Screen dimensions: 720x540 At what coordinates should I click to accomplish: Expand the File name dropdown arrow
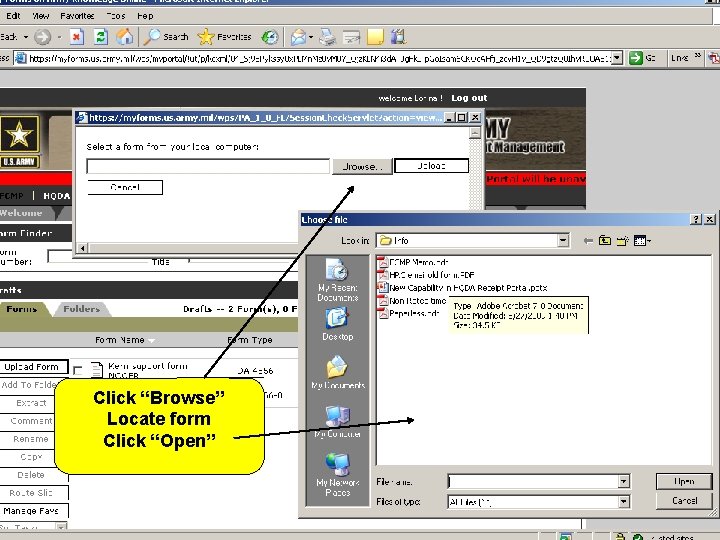click(x=623, y=481)
